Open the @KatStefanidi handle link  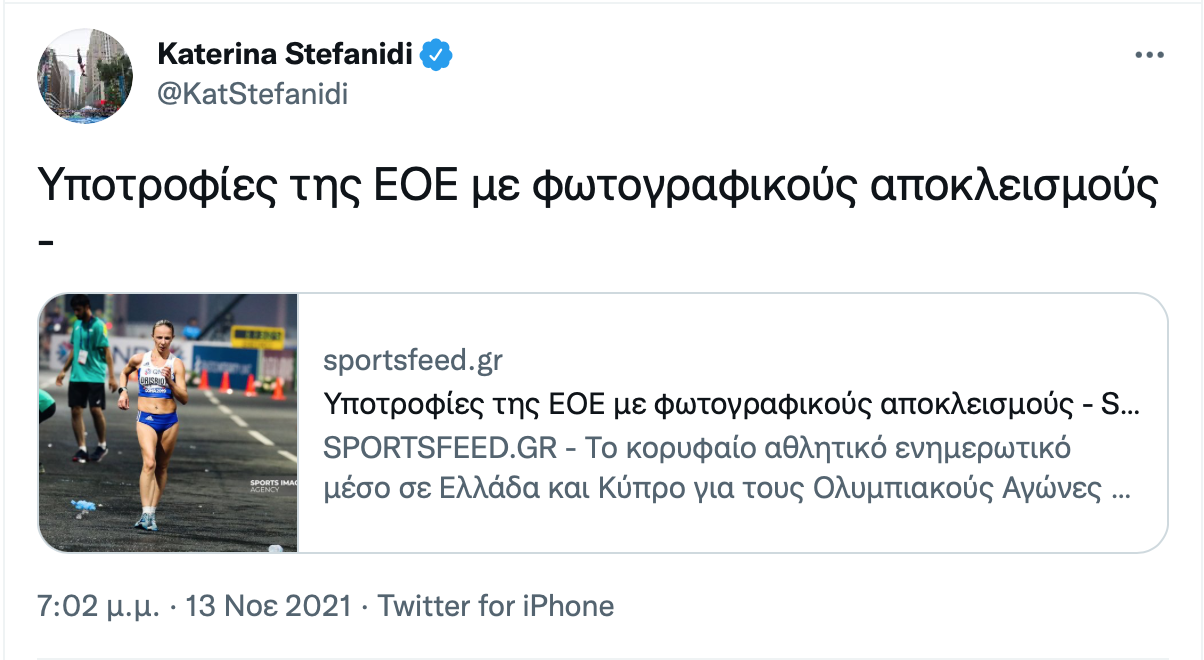[252, 94]
